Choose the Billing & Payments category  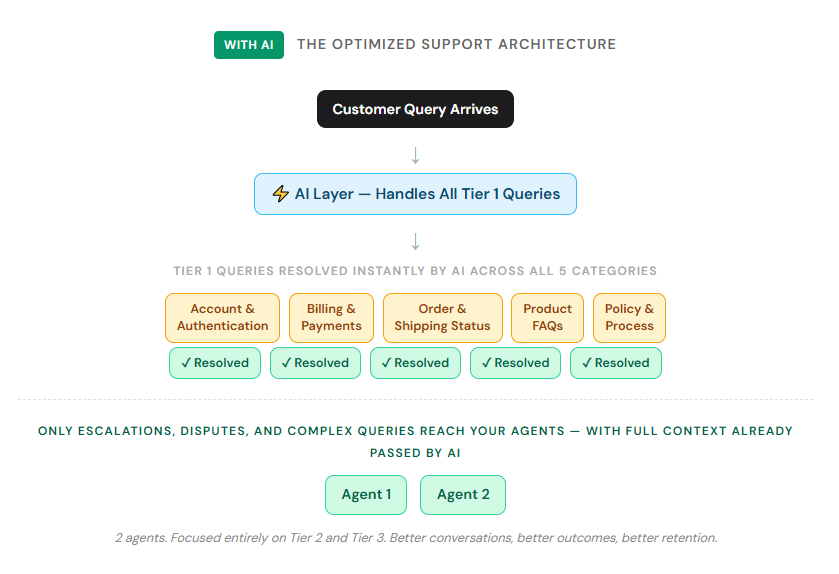pos(331,318)
